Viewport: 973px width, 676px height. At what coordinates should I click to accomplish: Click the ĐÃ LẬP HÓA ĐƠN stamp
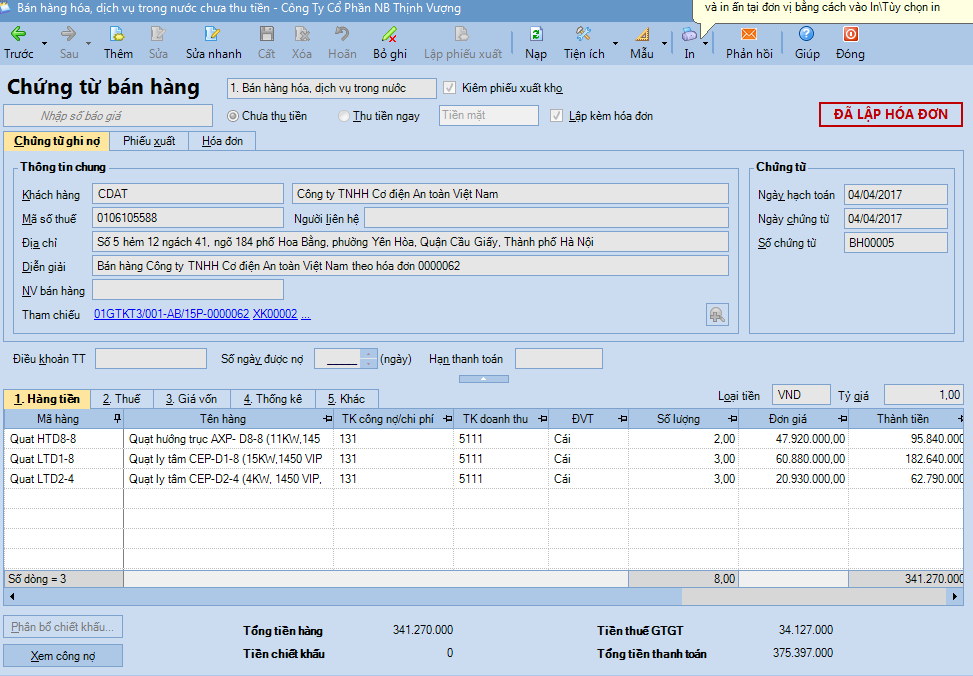pyautogui.click(x=890, y=114)
